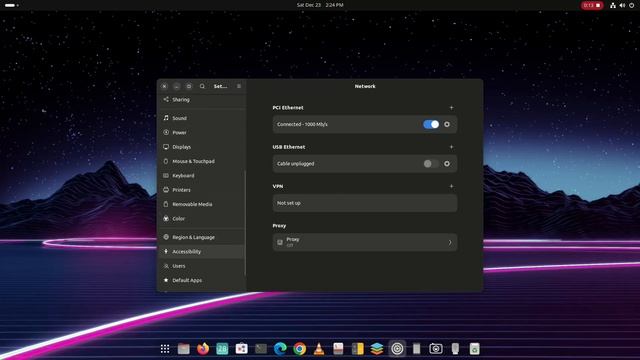Select Color in the sidebar
The image size is (640, 360).
click(x=202, y=218)
